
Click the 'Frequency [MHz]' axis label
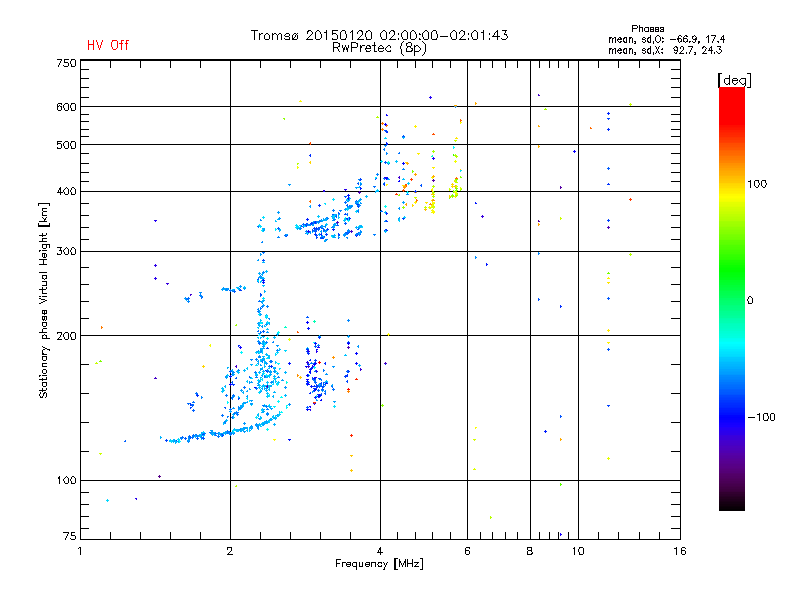[379, 564]
